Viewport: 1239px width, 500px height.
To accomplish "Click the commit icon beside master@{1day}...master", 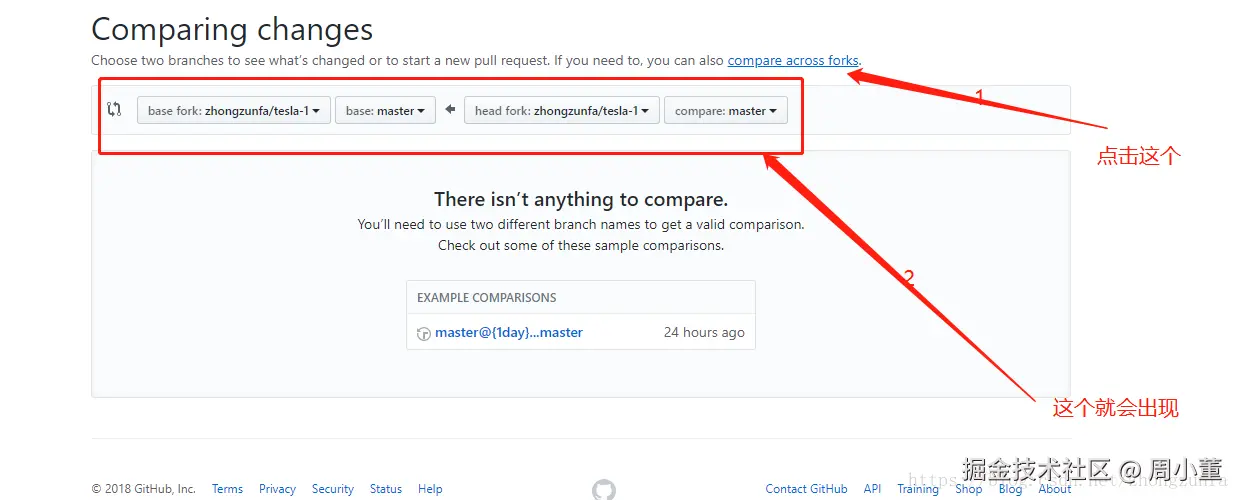I will tap(424, 333).
